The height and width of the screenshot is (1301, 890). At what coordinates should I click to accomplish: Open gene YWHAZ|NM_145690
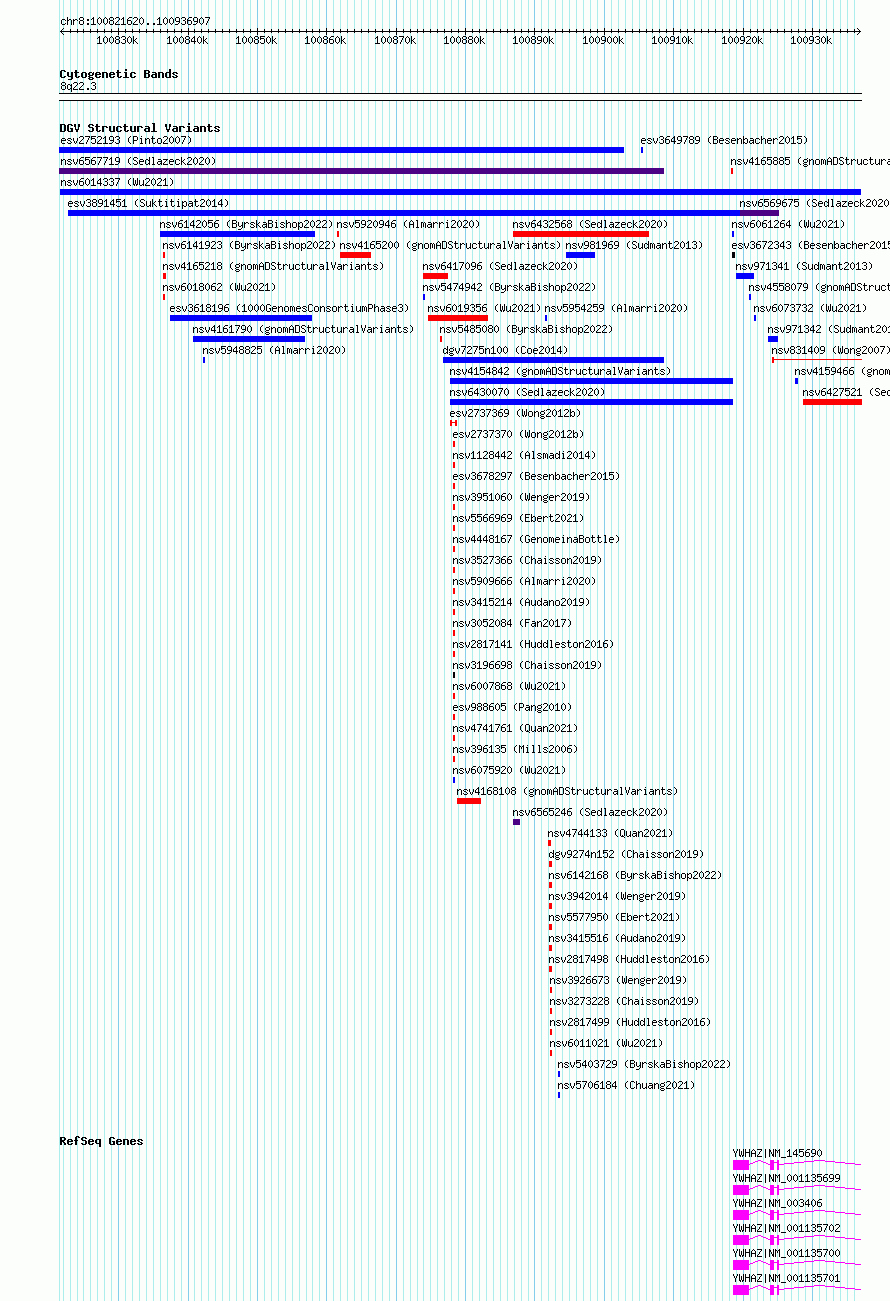click(x=778, y=1153)
